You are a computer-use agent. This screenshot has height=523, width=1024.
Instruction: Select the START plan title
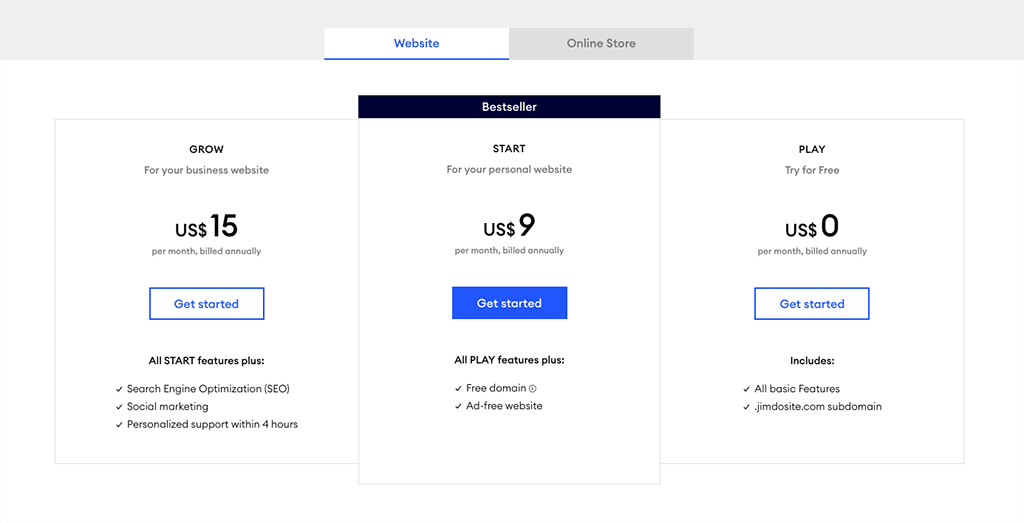509,149
